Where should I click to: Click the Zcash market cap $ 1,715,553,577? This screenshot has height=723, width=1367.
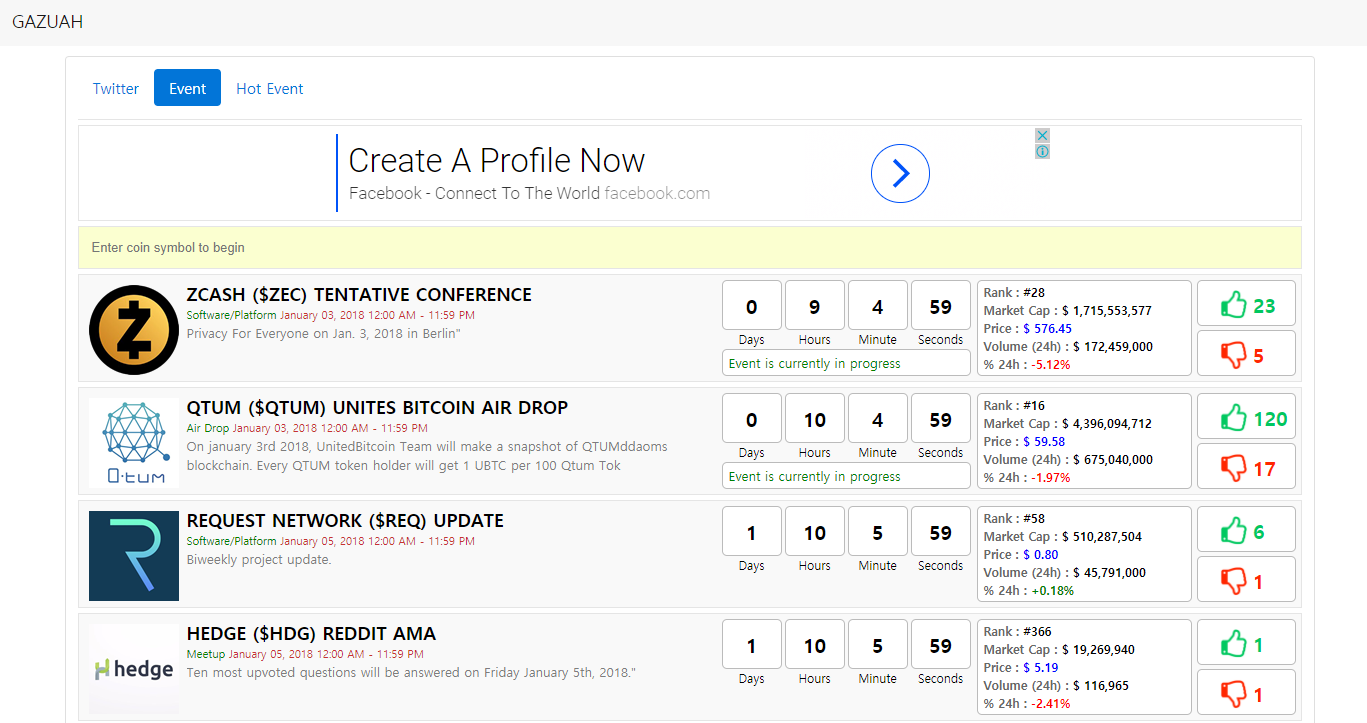[1107, 311]
